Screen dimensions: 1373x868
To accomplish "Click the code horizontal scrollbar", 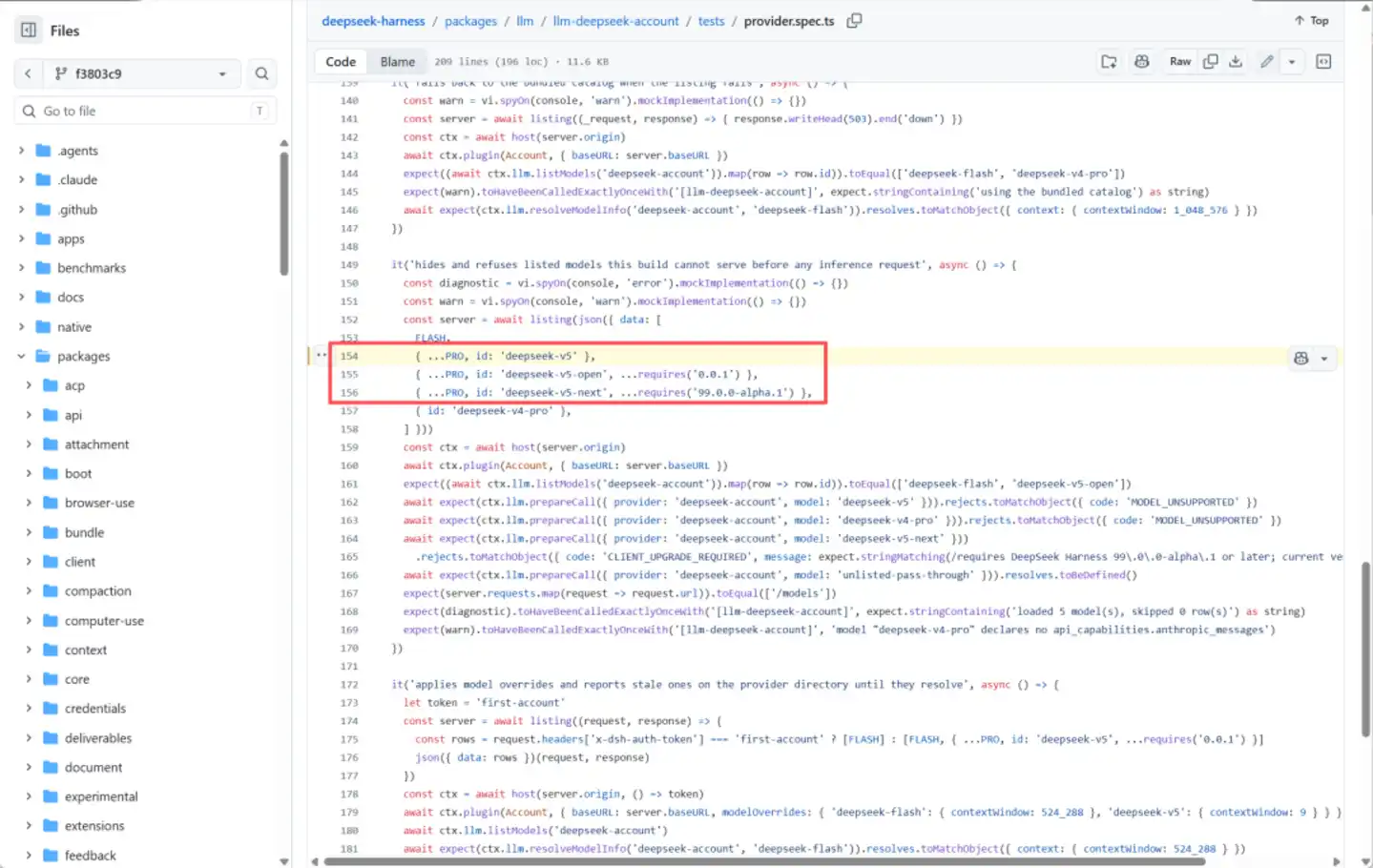I will click(764, 861).
